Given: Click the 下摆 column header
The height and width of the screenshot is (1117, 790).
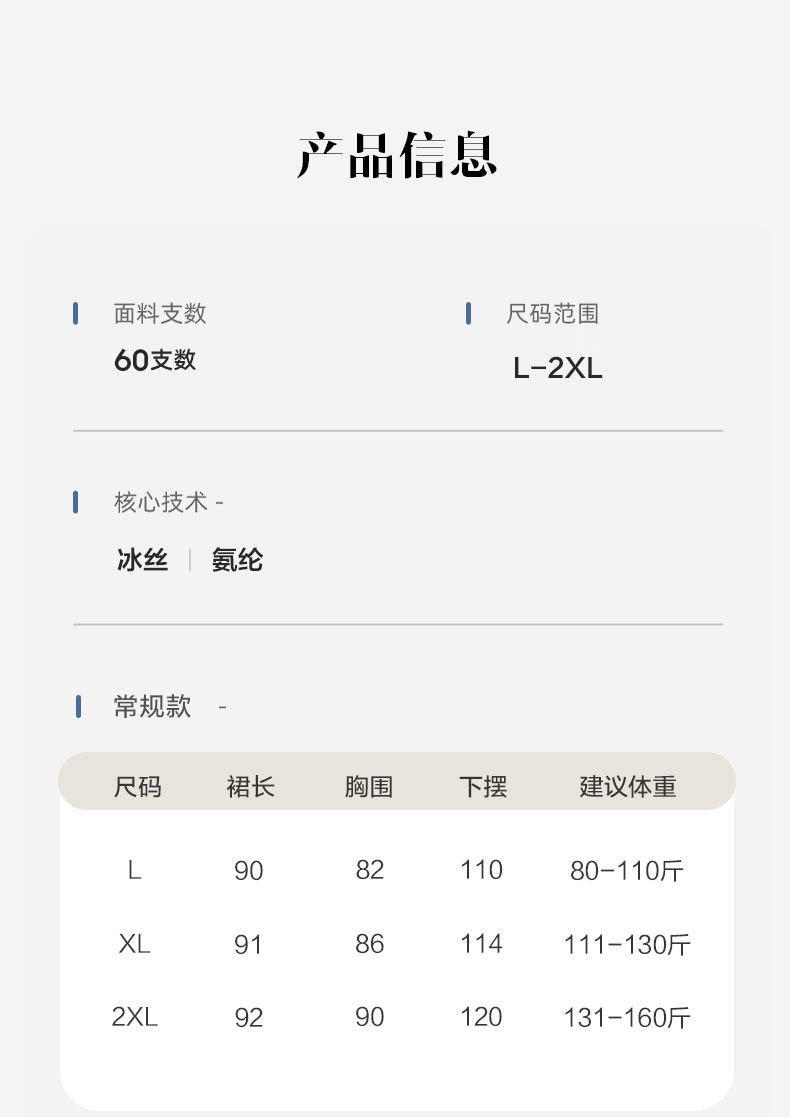Looking at the screenshot, I should tap(483, 787).
